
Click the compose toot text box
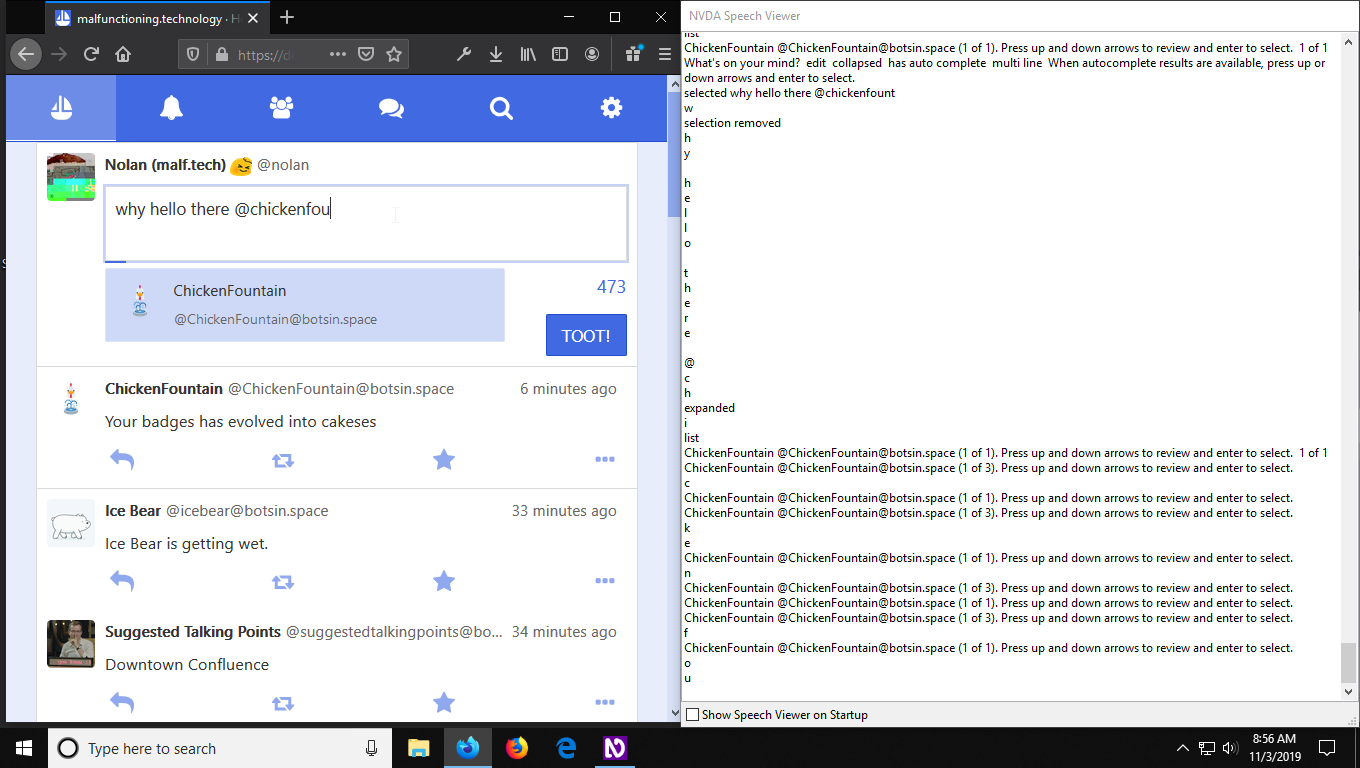[x=366, y=223]
